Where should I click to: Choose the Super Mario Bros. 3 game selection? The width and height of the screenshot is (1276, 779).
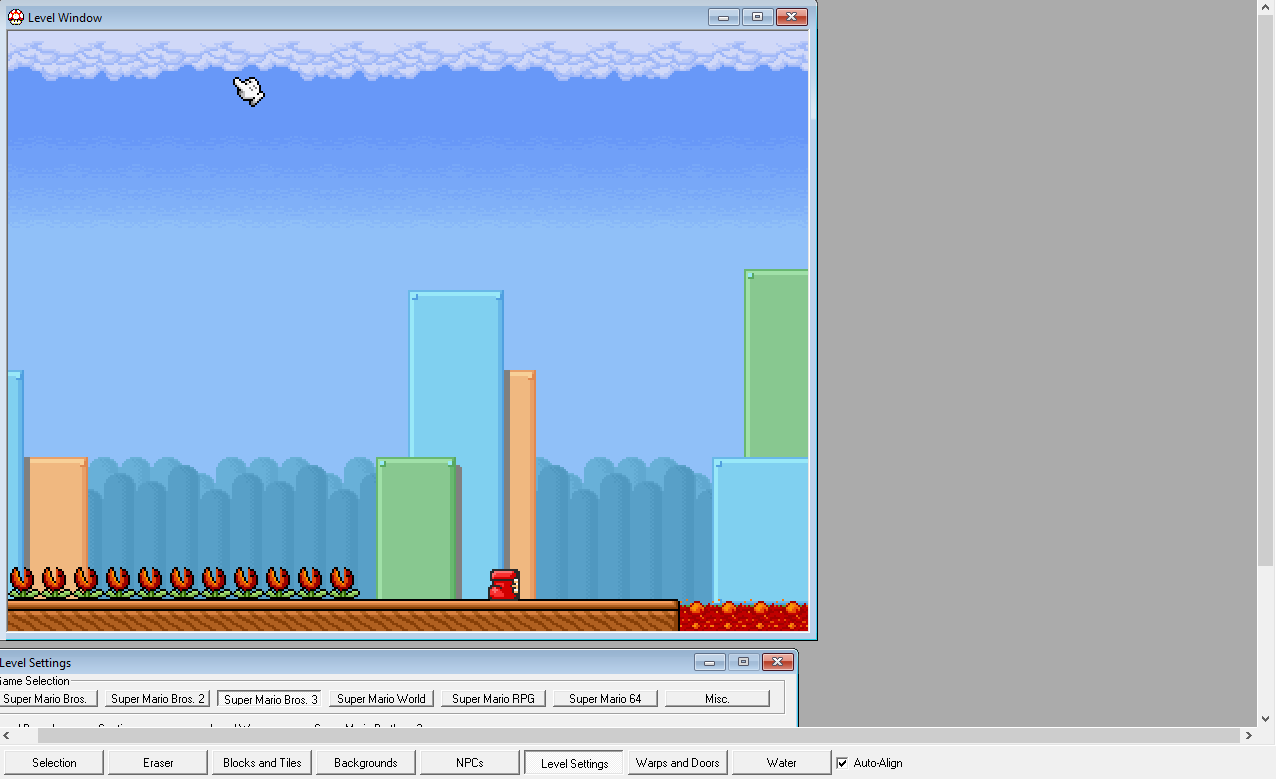coord(271,699)
